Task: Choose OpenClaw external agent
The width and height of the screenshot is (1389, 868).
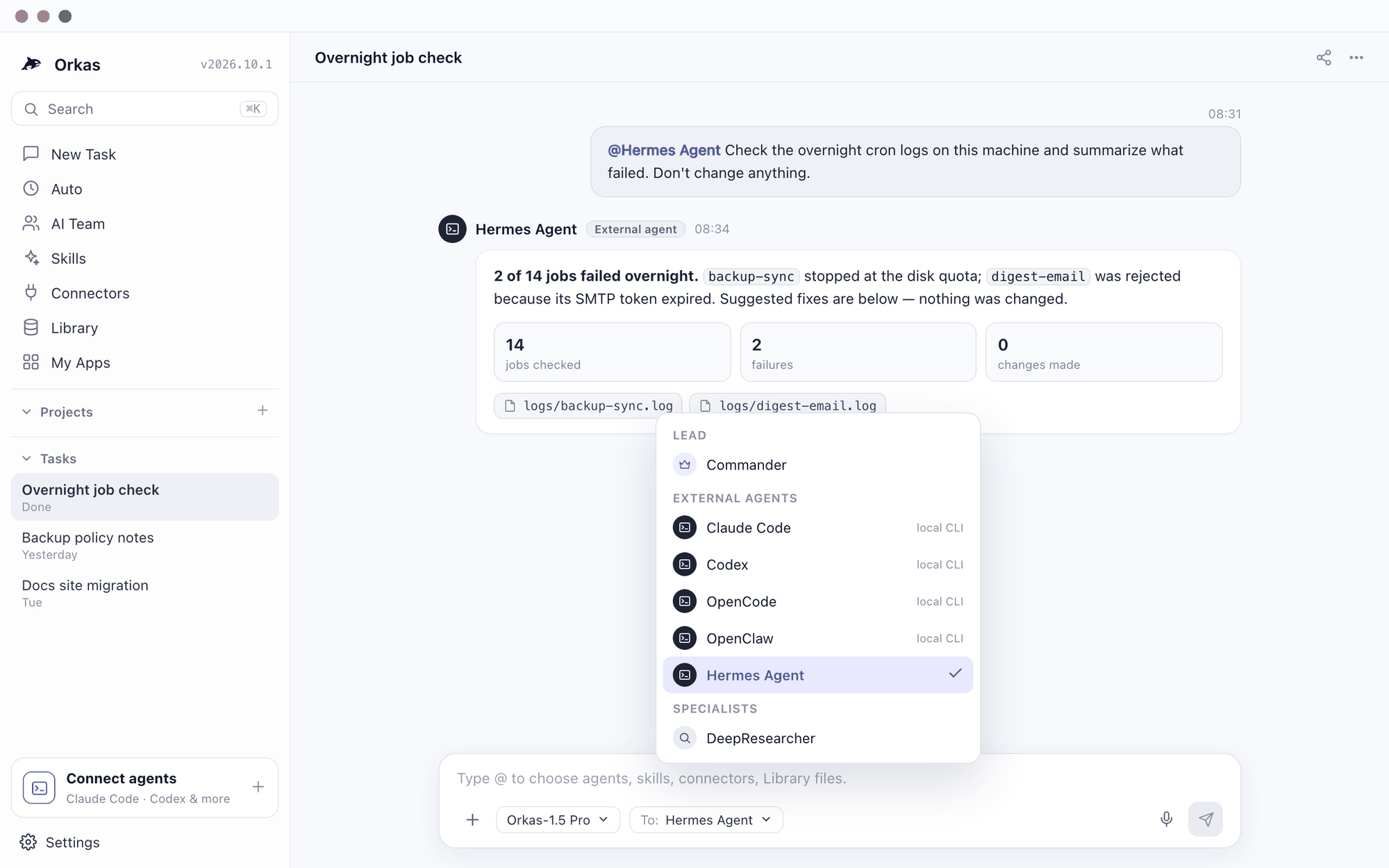Action: click(x=817, y=638)
